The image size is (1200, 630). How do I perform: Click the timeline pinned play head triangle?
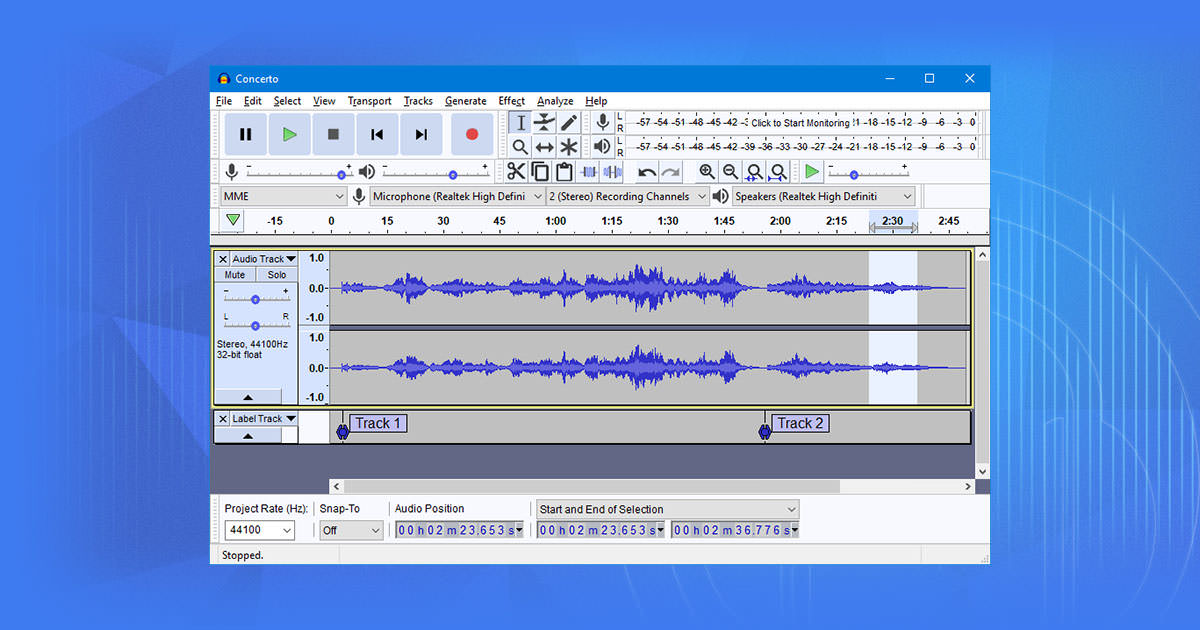coord(233,220)
